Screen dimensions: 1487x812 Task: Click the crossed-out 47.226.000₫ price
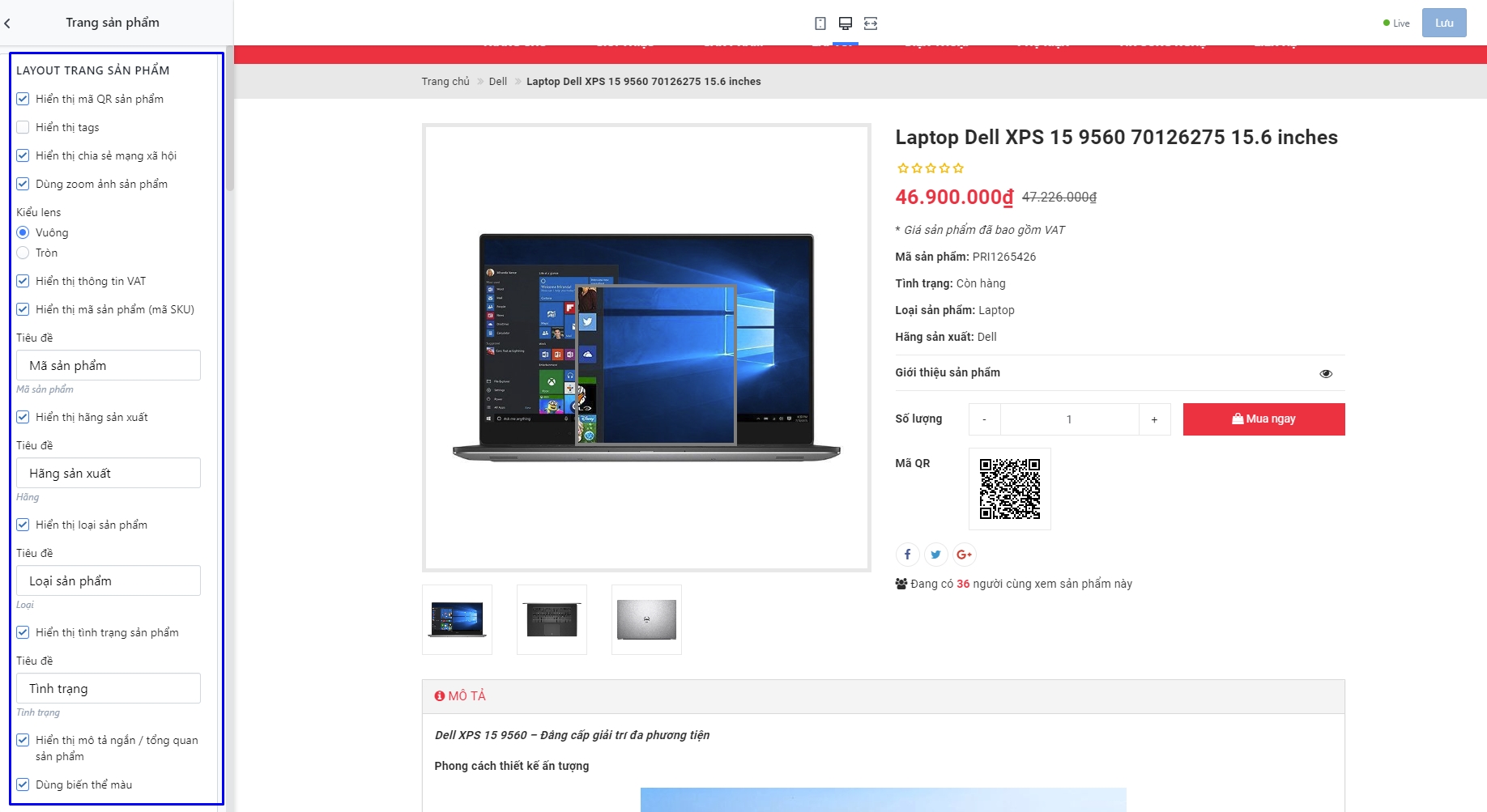pos(1059,198)
